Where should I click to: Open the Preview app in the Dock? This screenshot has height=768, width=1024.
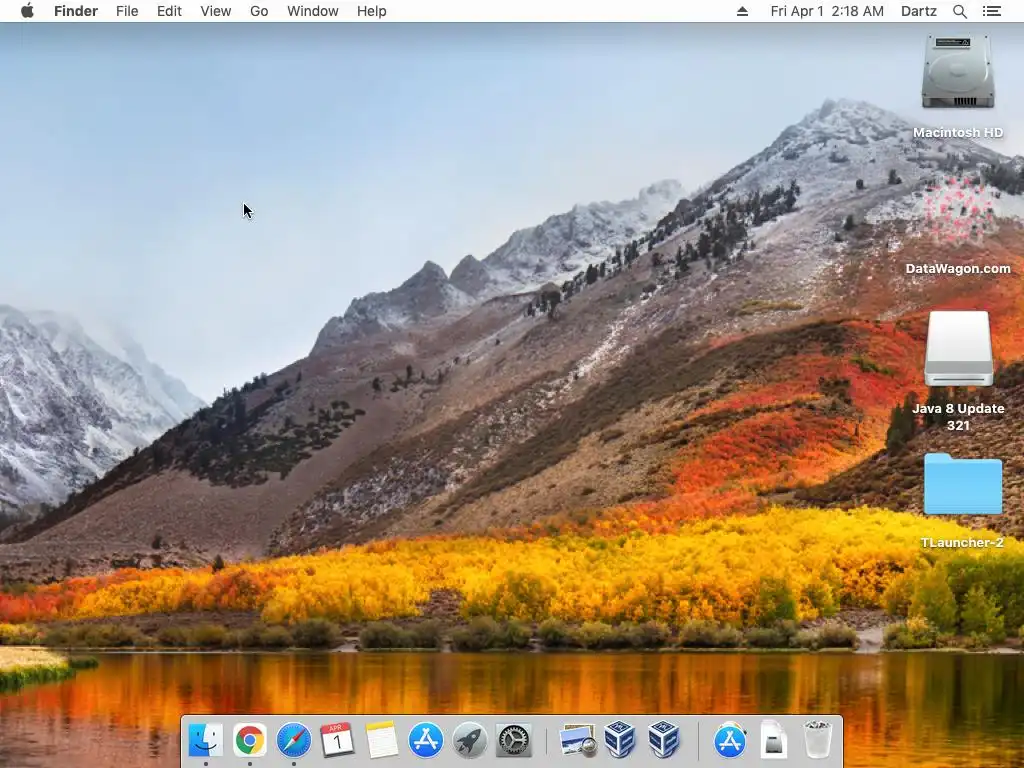pos(577,741)
